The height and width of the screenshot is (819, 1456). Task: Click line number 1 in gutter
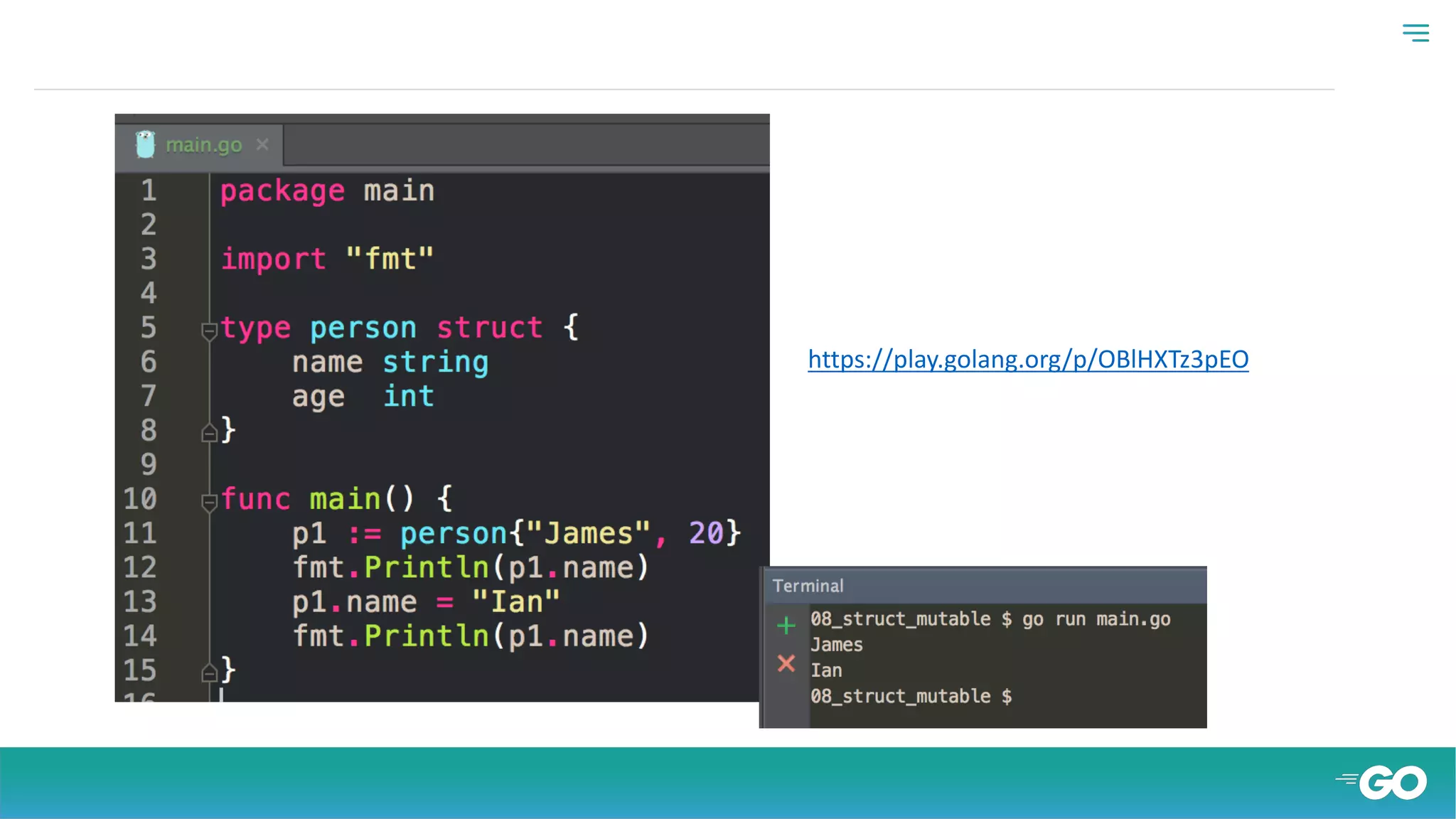click(x=148, y=191)
